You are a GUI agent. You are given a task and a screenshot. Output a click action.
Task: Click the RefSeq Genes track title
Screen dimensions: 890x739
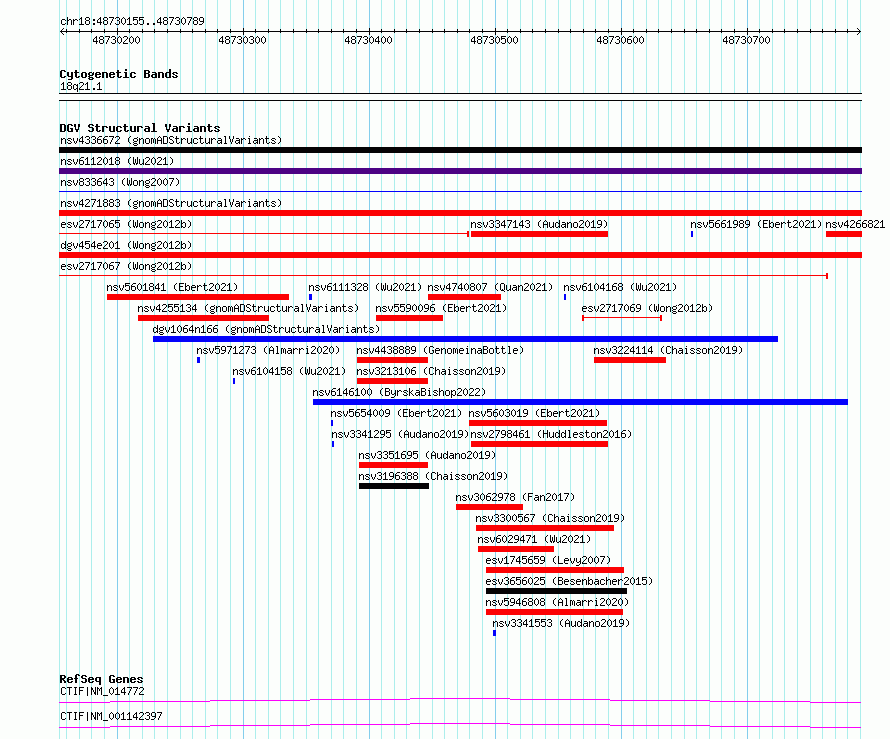click(x=101, y=679)
